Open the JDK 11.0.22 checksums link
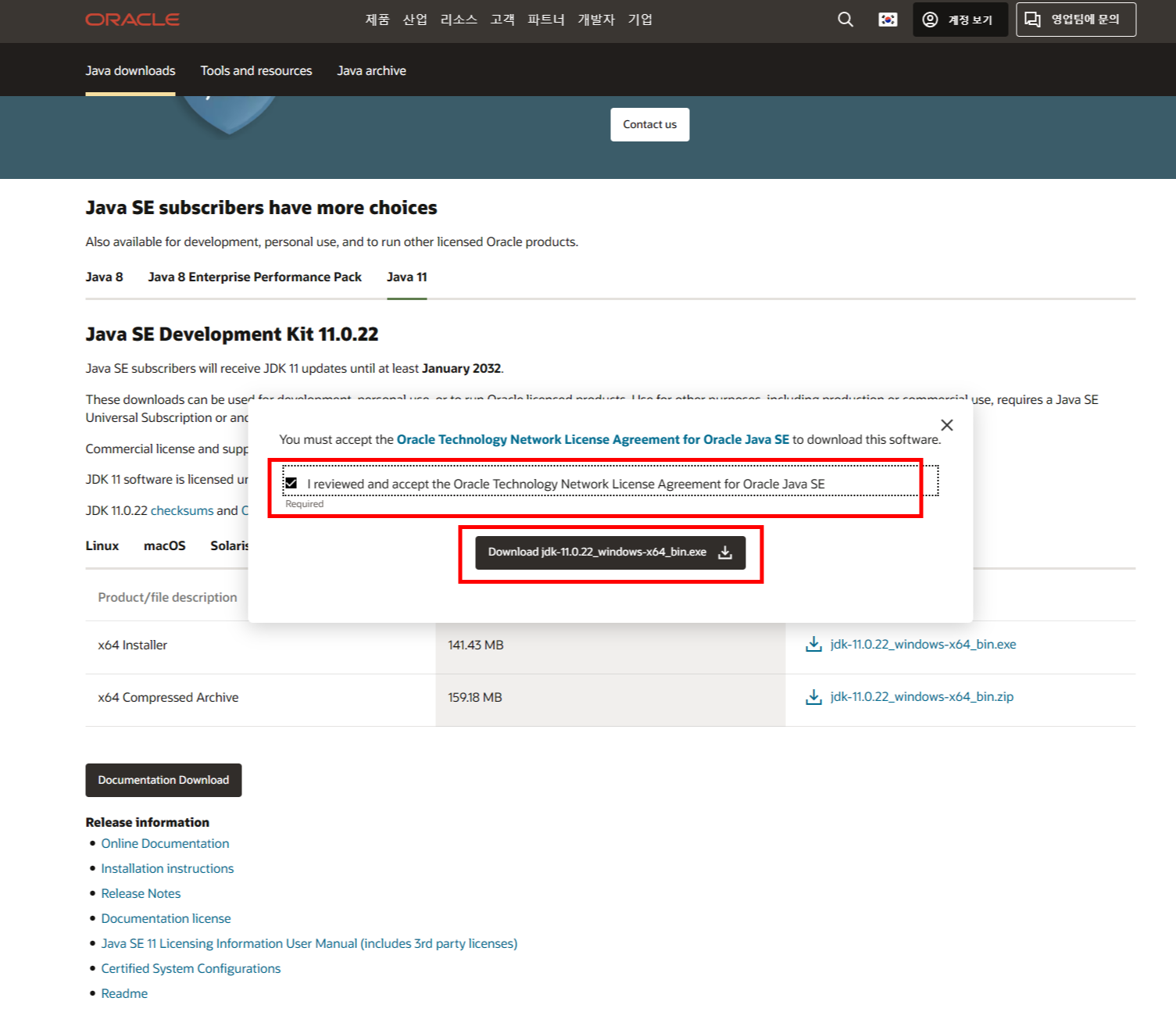 tap(182, 510)
